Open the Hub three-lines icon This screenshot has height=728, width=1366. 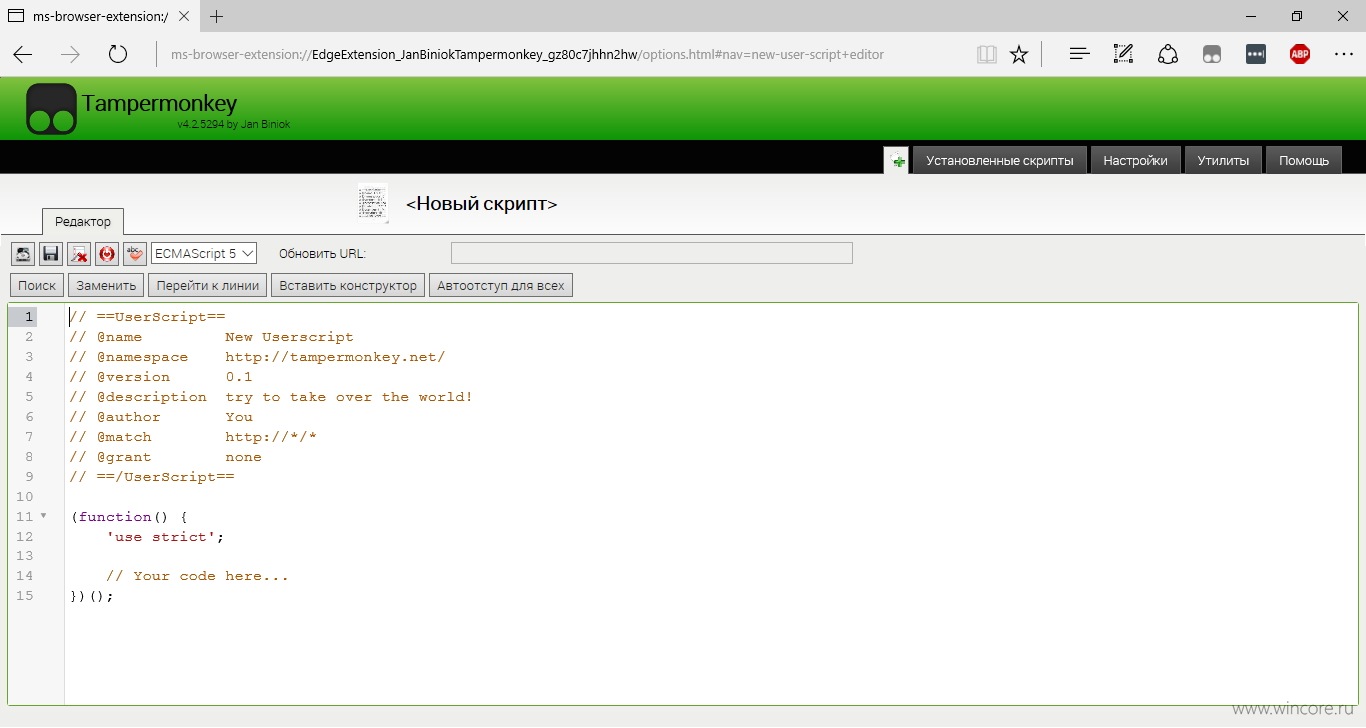(1079, 54)
